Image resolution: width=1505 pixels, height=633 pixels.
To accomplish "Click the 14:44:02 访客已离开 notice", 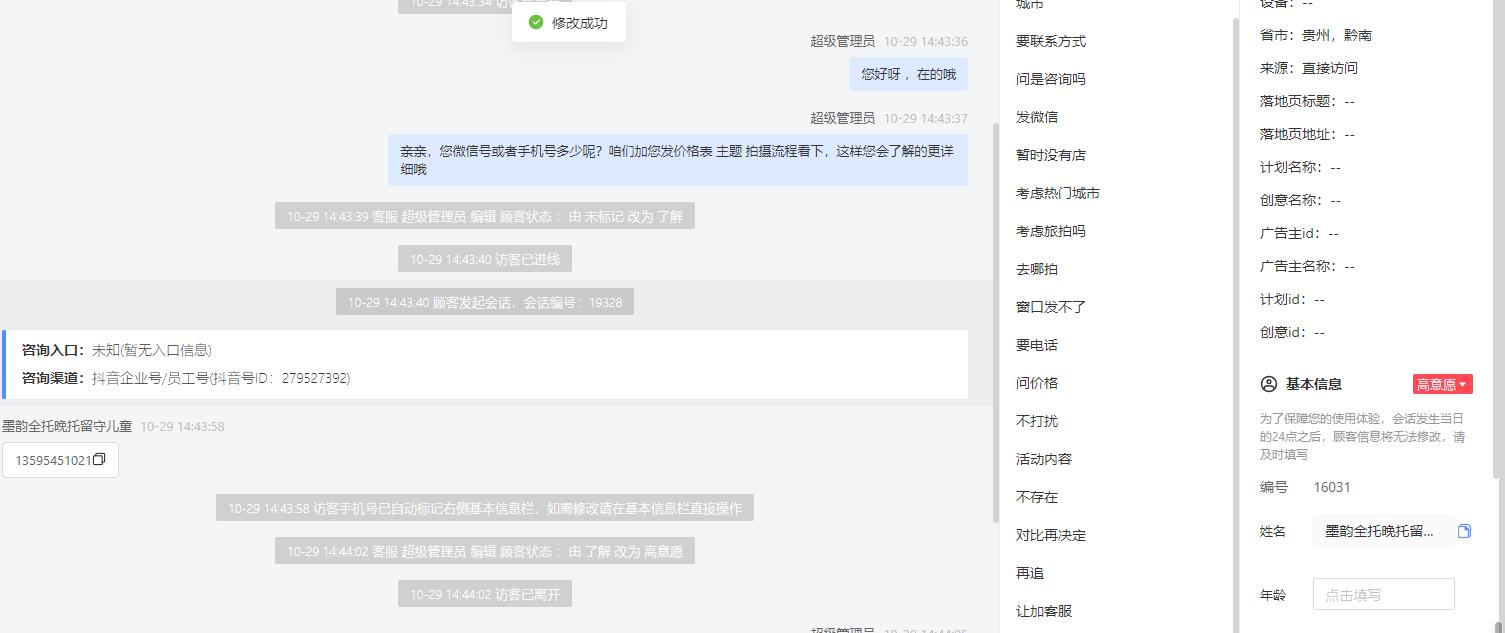I will click(x=485, y=594).
